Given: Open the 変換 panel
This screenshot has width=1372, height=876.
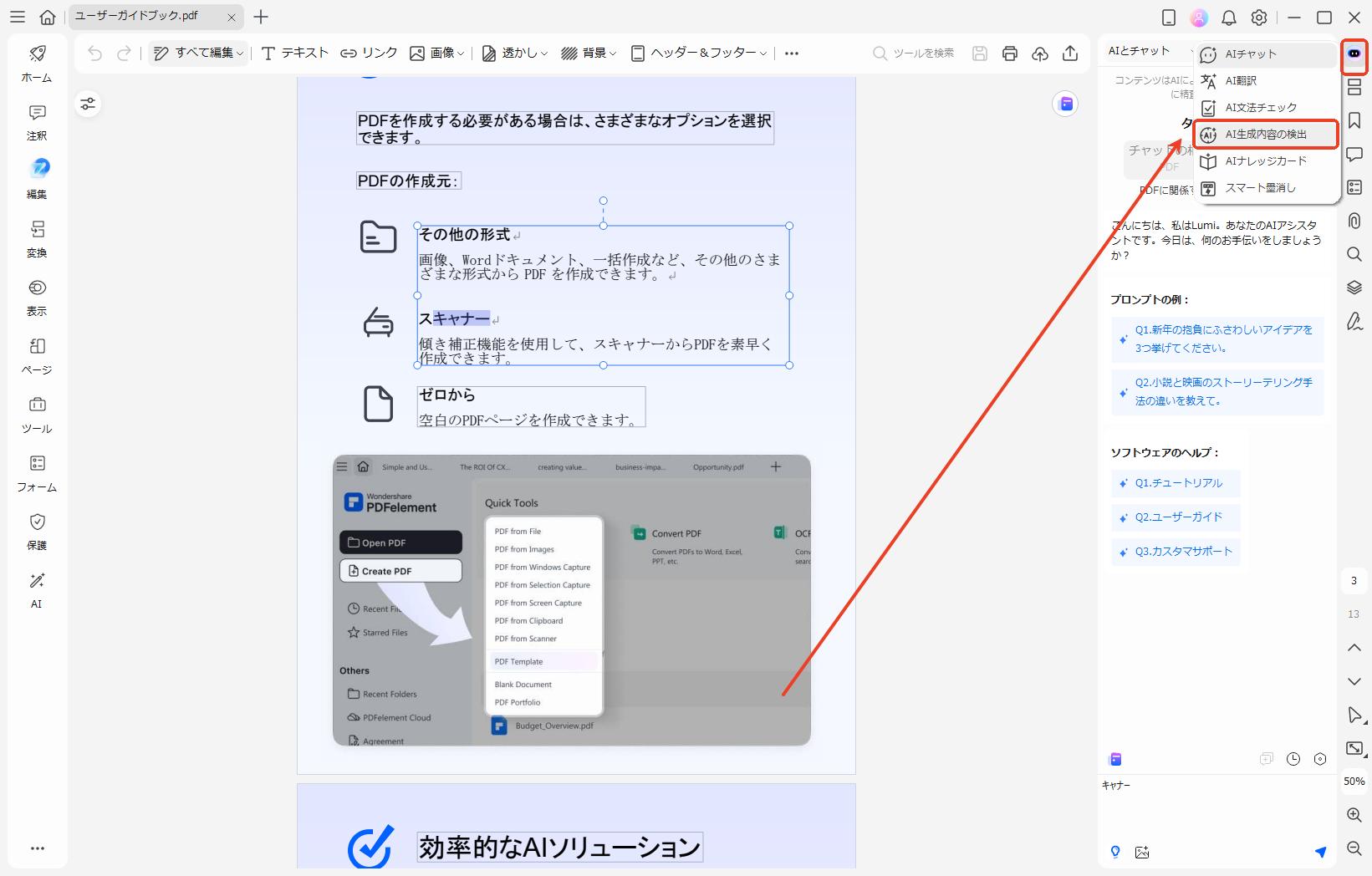Looking at the screenshot, I should coord(36,238).
